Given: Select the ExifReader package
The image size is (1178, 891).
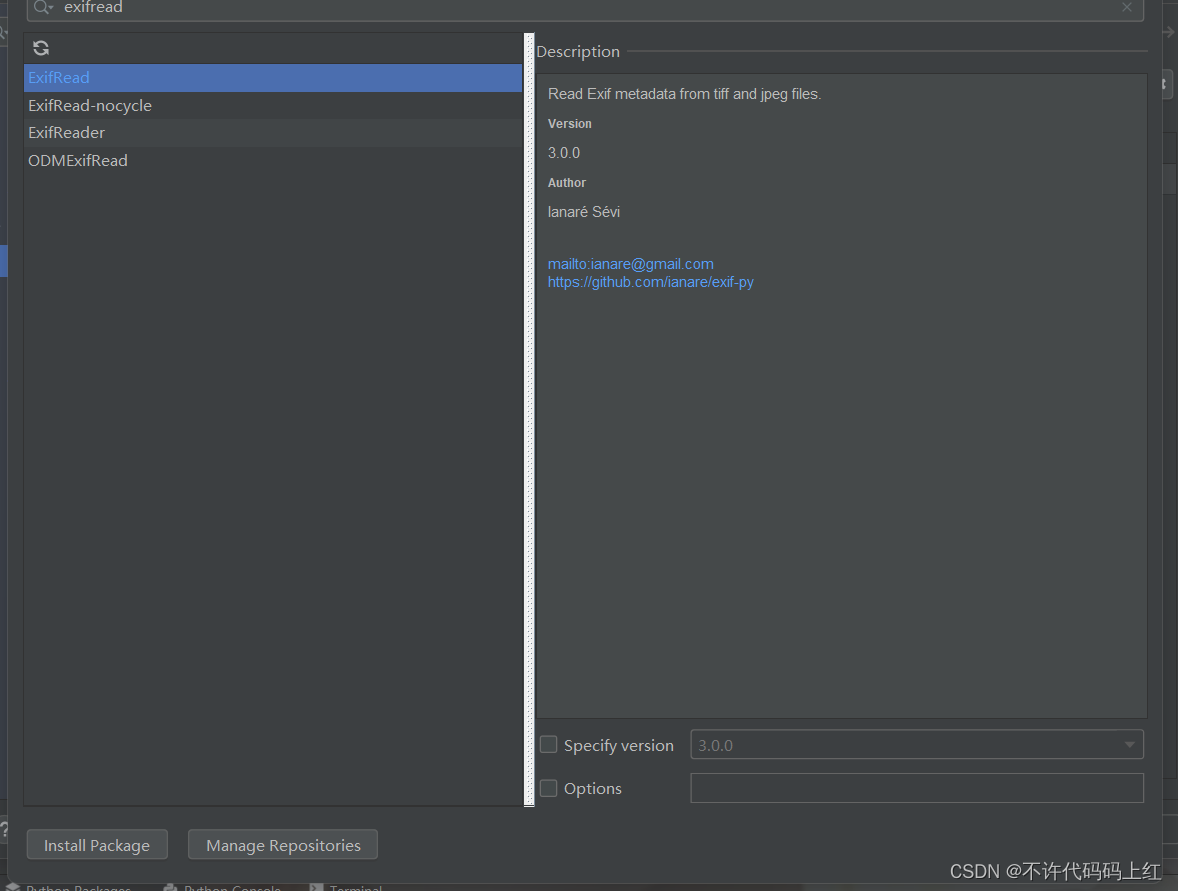Looking at the screenshot, I should pos(273,133).
